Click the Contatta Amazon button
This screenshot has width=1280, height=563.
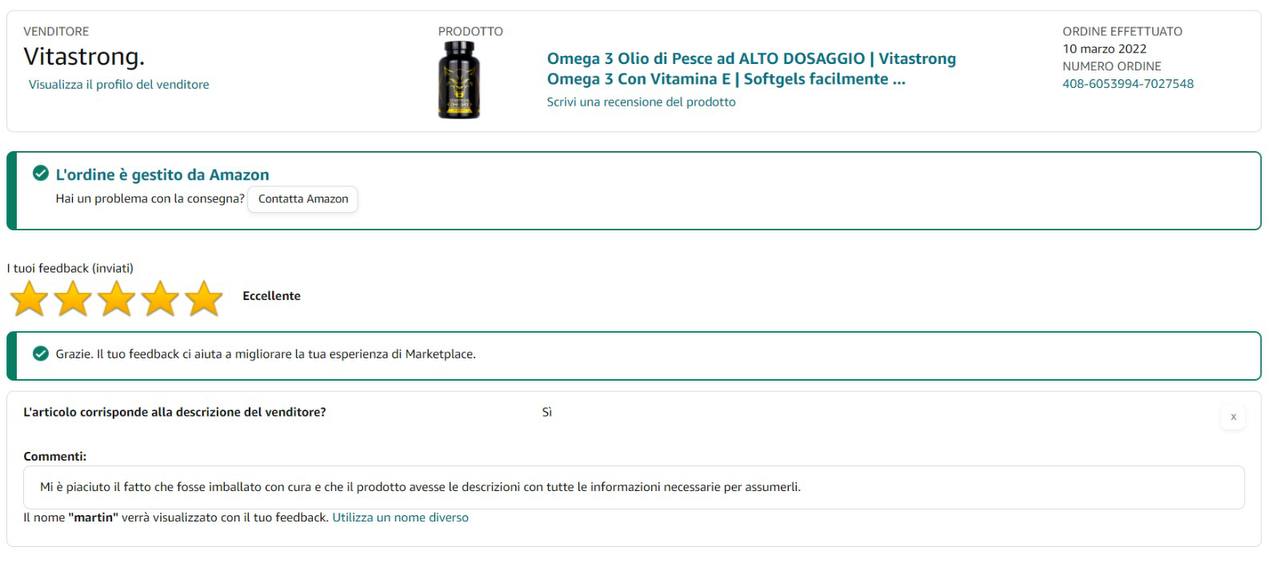(x=303, y=199)
